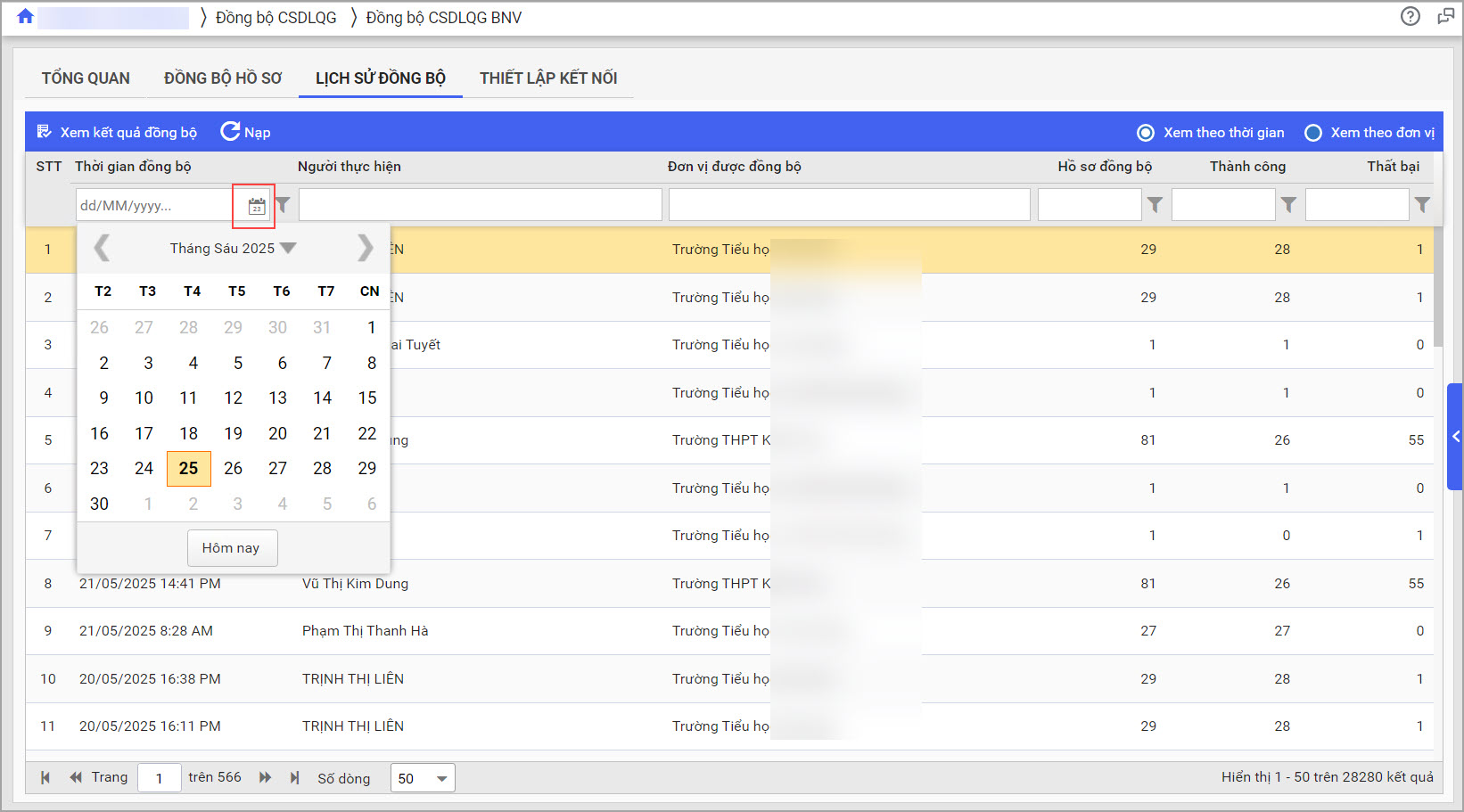This screenshot has width=1464, height=812.
Task: Jump to last page
Action: click(295, 777)
